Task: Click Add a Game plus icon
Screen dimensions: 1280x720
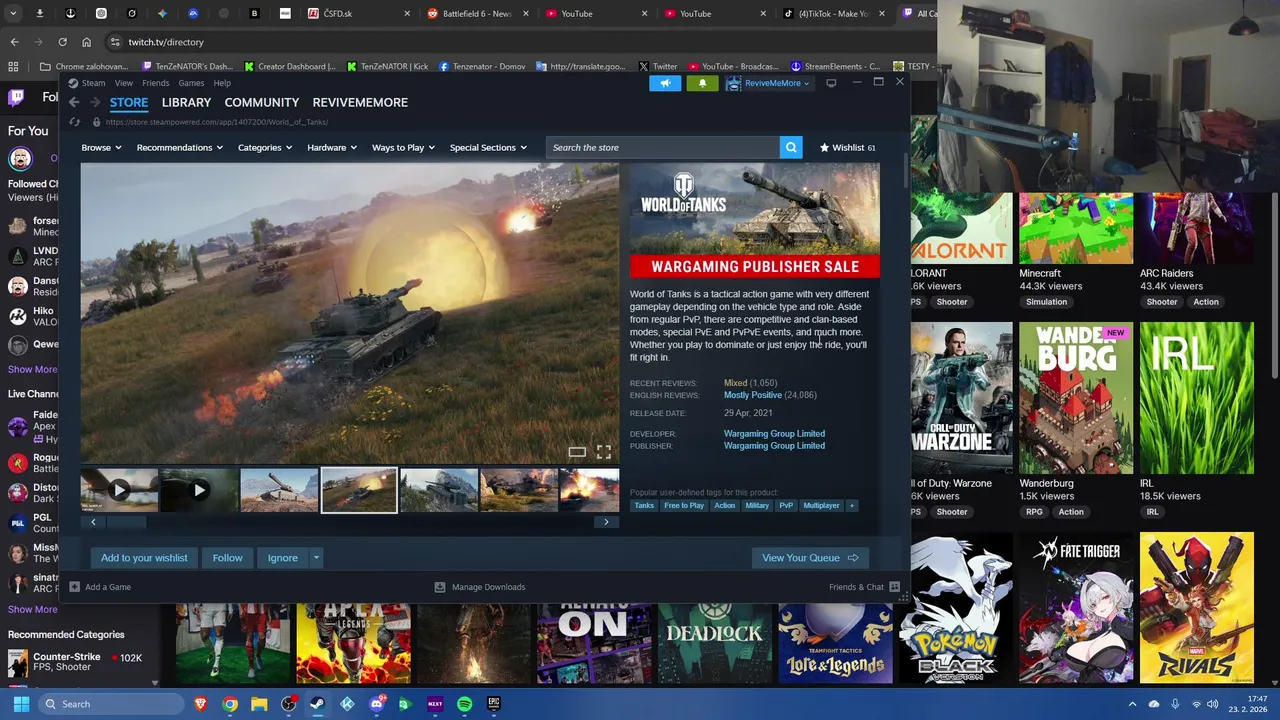Action: point(74,587)
